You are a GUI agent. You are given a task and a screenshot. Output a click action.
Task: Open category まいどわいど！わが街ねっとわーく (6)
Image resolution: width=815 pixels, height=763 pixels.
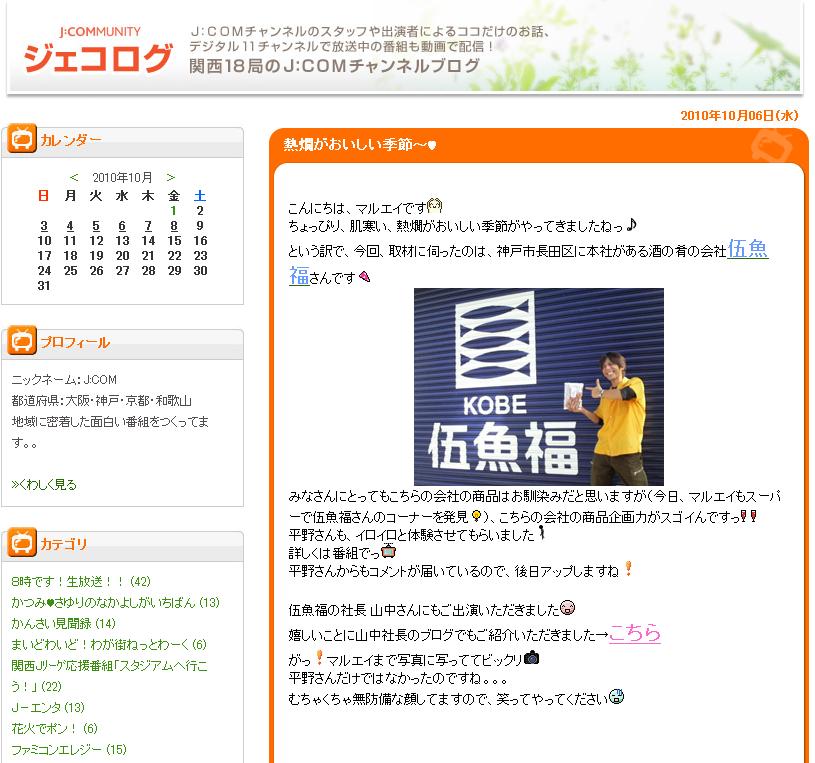[109, 644]
